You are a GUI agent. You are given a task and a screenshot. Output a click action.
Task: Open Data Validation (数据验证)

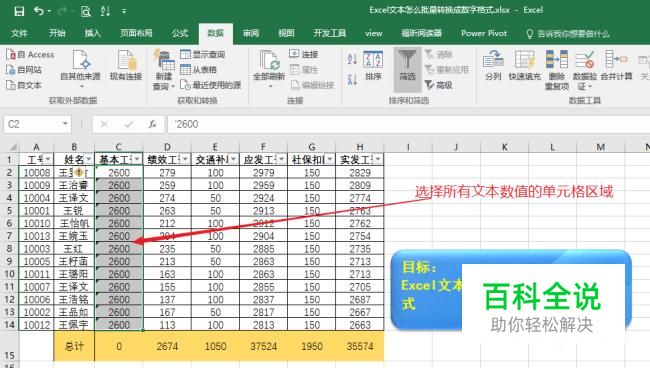pos(585,70)
